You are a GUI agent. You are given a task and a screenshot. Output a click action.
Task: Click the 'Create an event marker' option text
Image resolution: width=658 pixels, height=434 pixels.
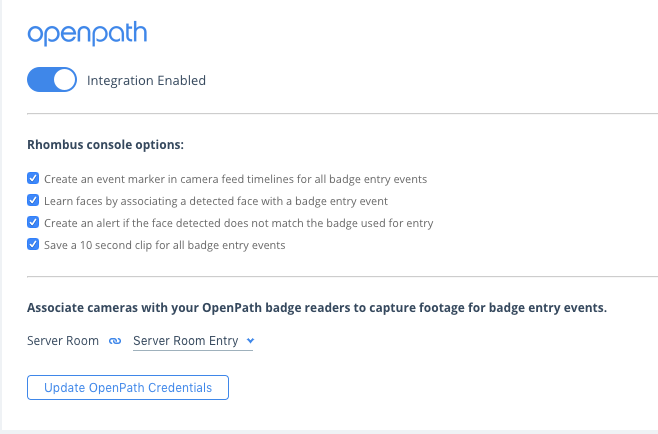point(235,179)
